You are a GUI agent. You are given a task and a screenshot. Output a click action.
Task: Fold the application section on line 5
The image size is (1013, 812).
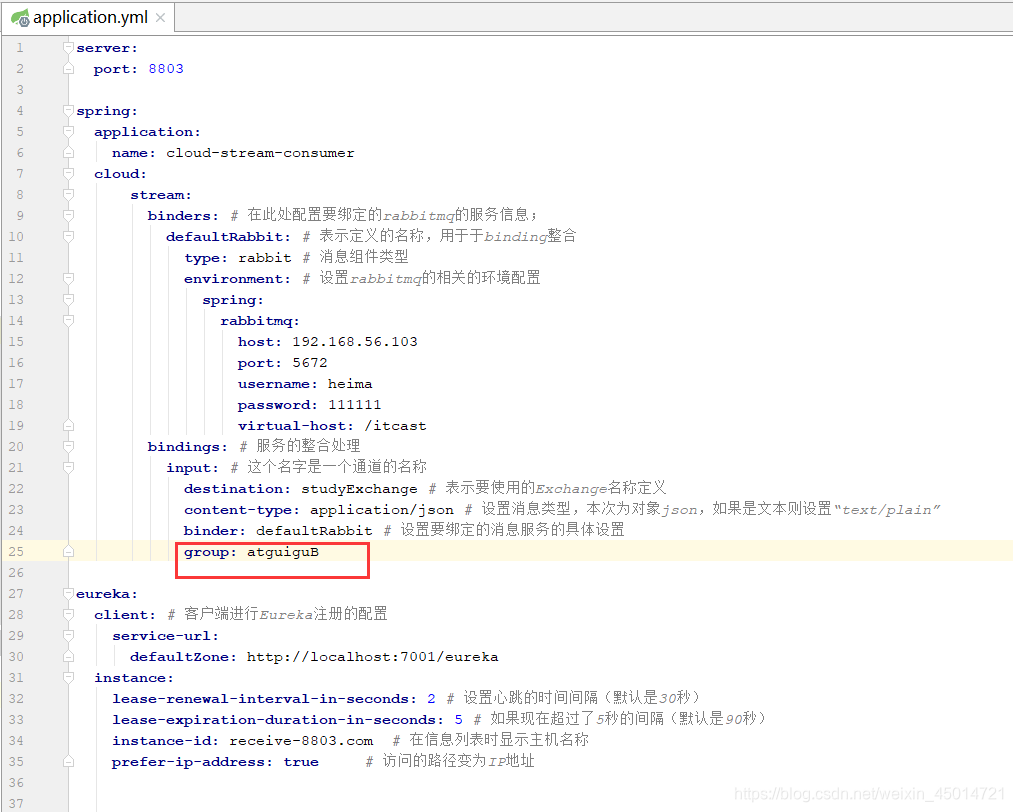(x=68, y=132)
